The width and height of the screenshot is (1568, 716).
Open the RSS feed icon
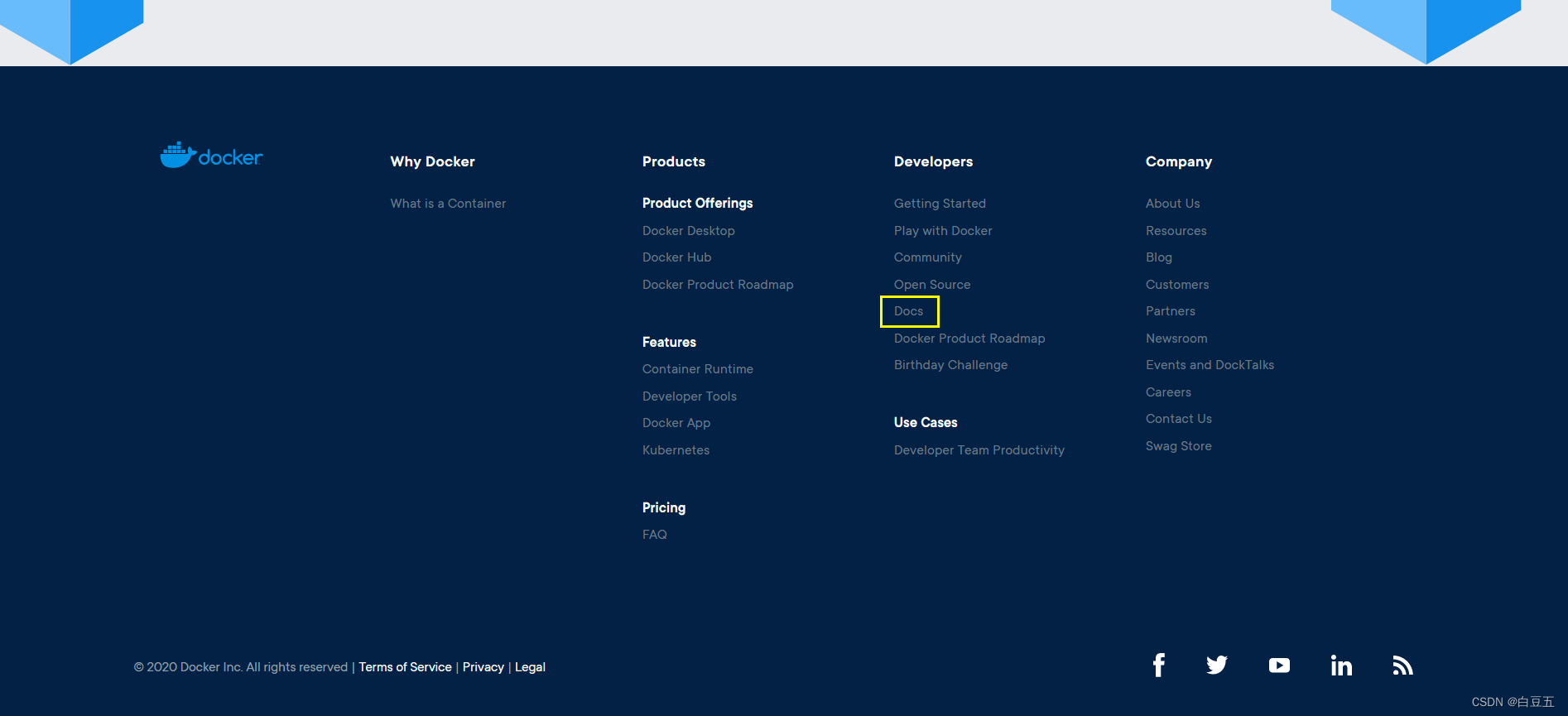[1402, 666]
